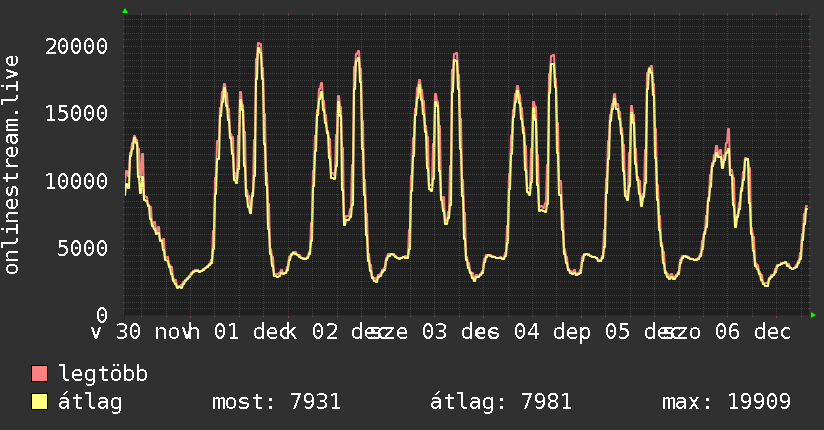The image size is (824, 430).
Task: Click the pink legtöbb legend swatch
Action: pos(39,373)
